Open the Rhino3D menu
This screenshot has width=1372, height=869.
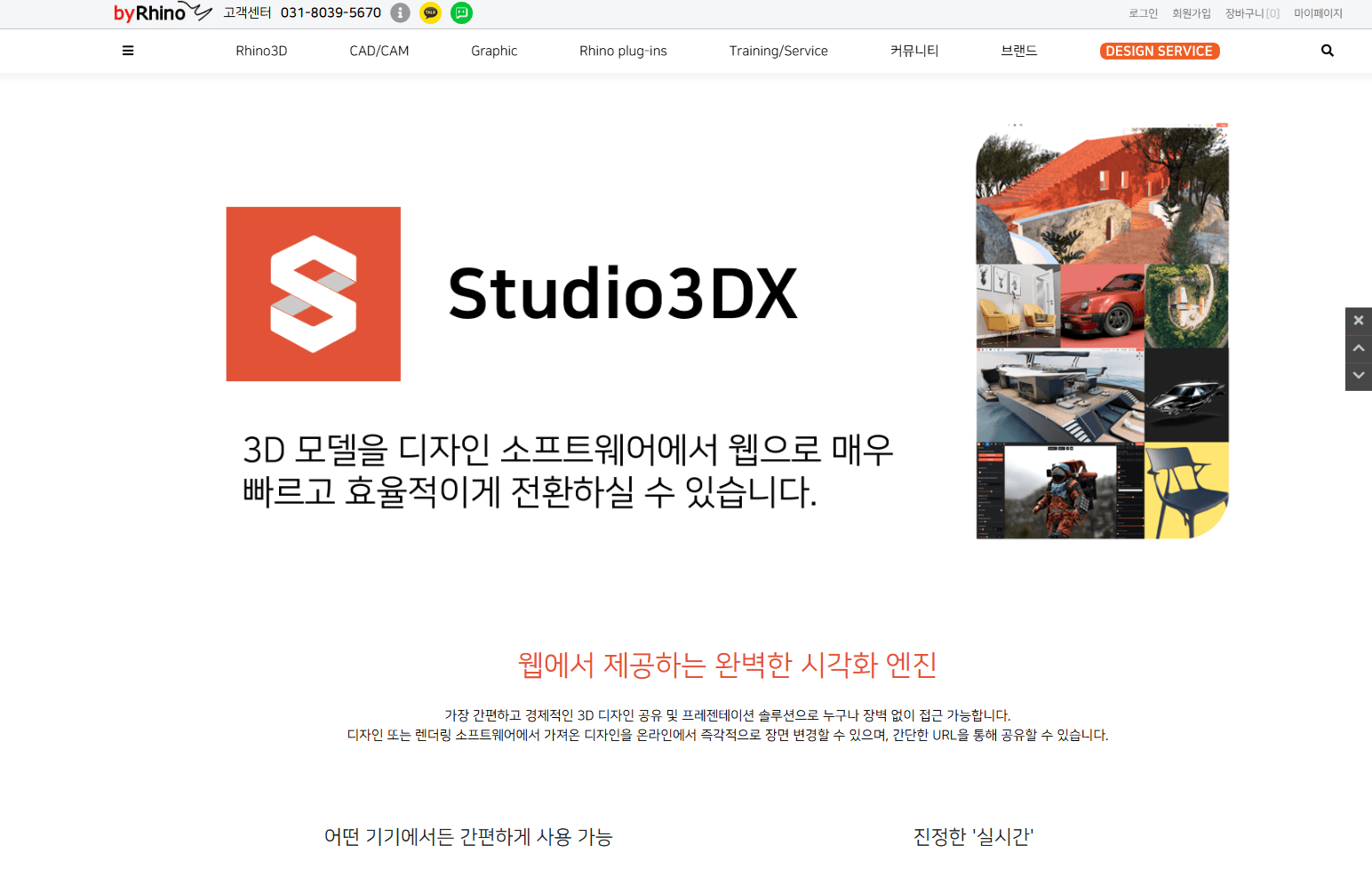261,51
